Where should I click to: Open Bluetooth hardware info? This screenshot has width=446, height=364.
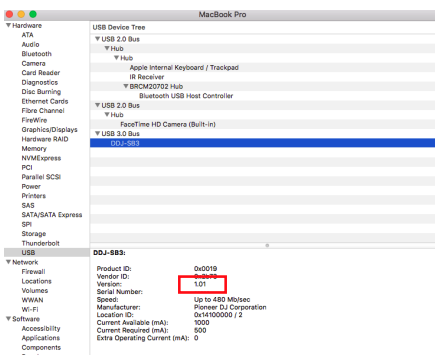37,54
